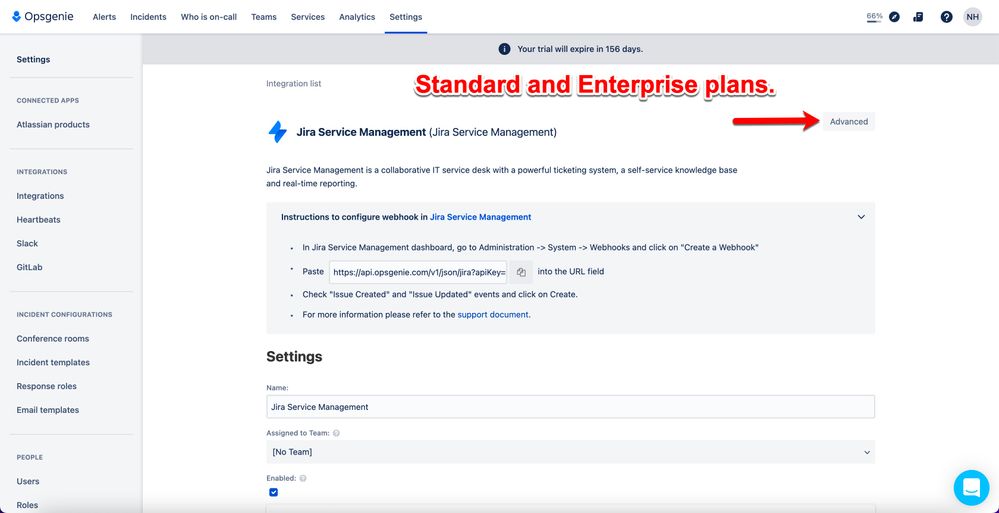The image size is (999, 513).
Task: Open the Analytics tab
Action: click(357, 17)
